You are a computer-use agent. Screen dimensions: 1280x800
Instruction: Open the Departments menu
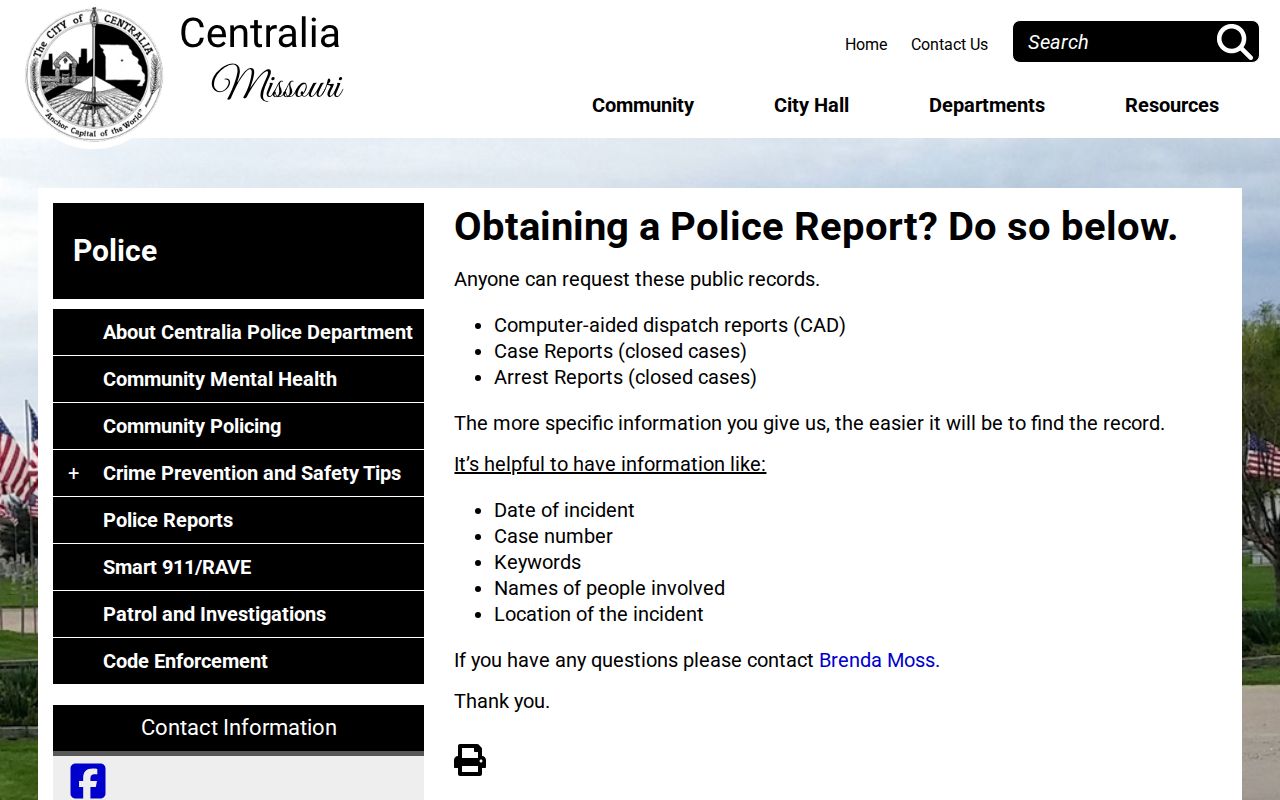pos(987,105)
